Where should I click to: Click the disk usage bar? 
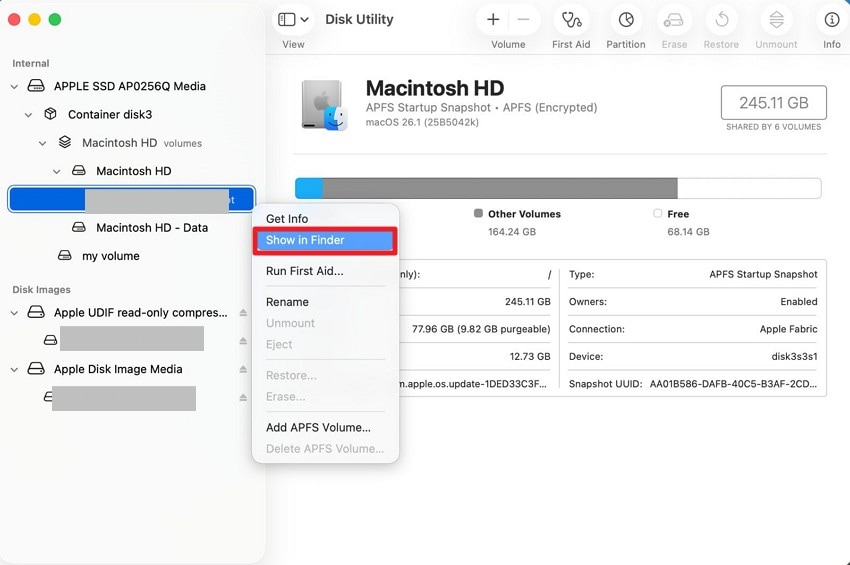pos(558,188)
